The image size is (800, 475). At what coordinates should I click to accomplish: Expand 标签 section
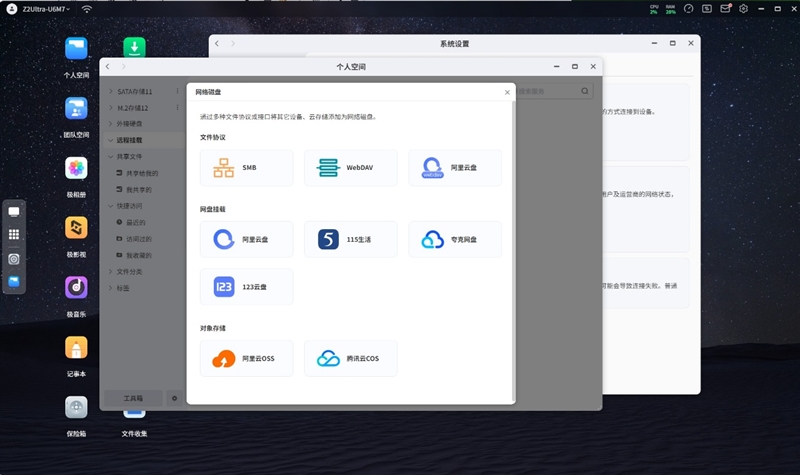pyautogui.click(x=111, y=288)
